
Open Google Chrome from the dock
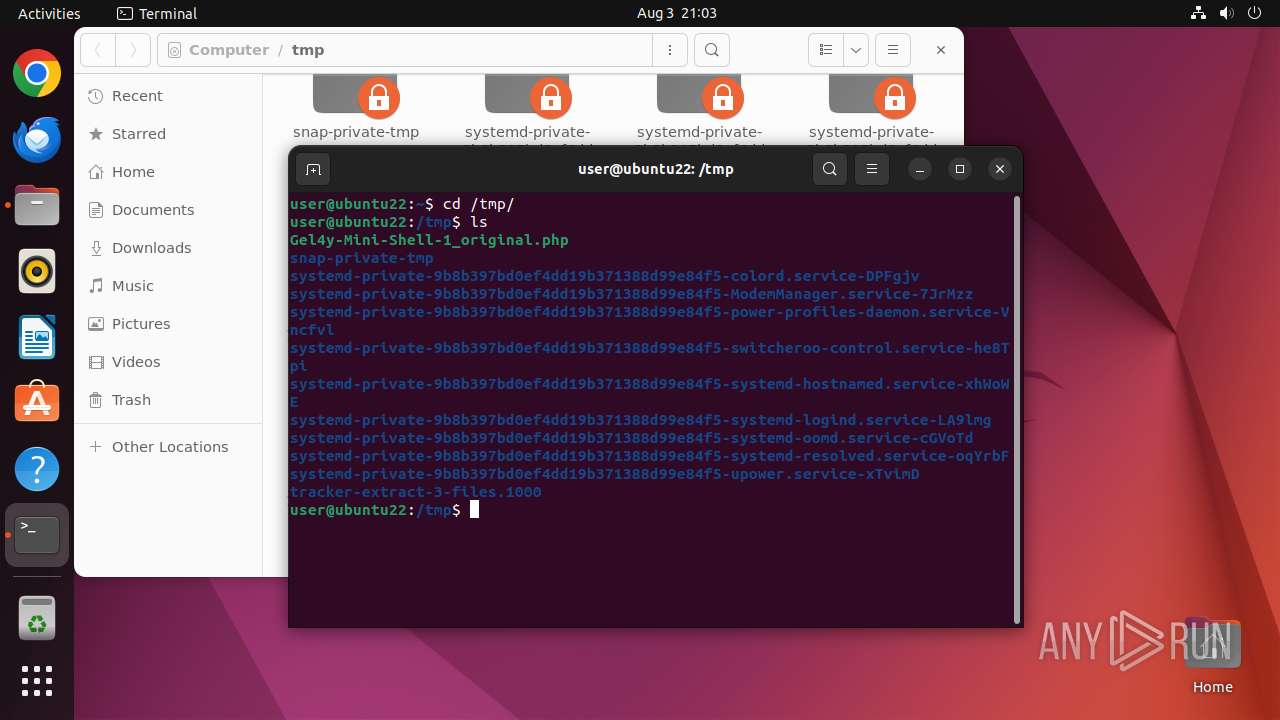coord(37,74)
